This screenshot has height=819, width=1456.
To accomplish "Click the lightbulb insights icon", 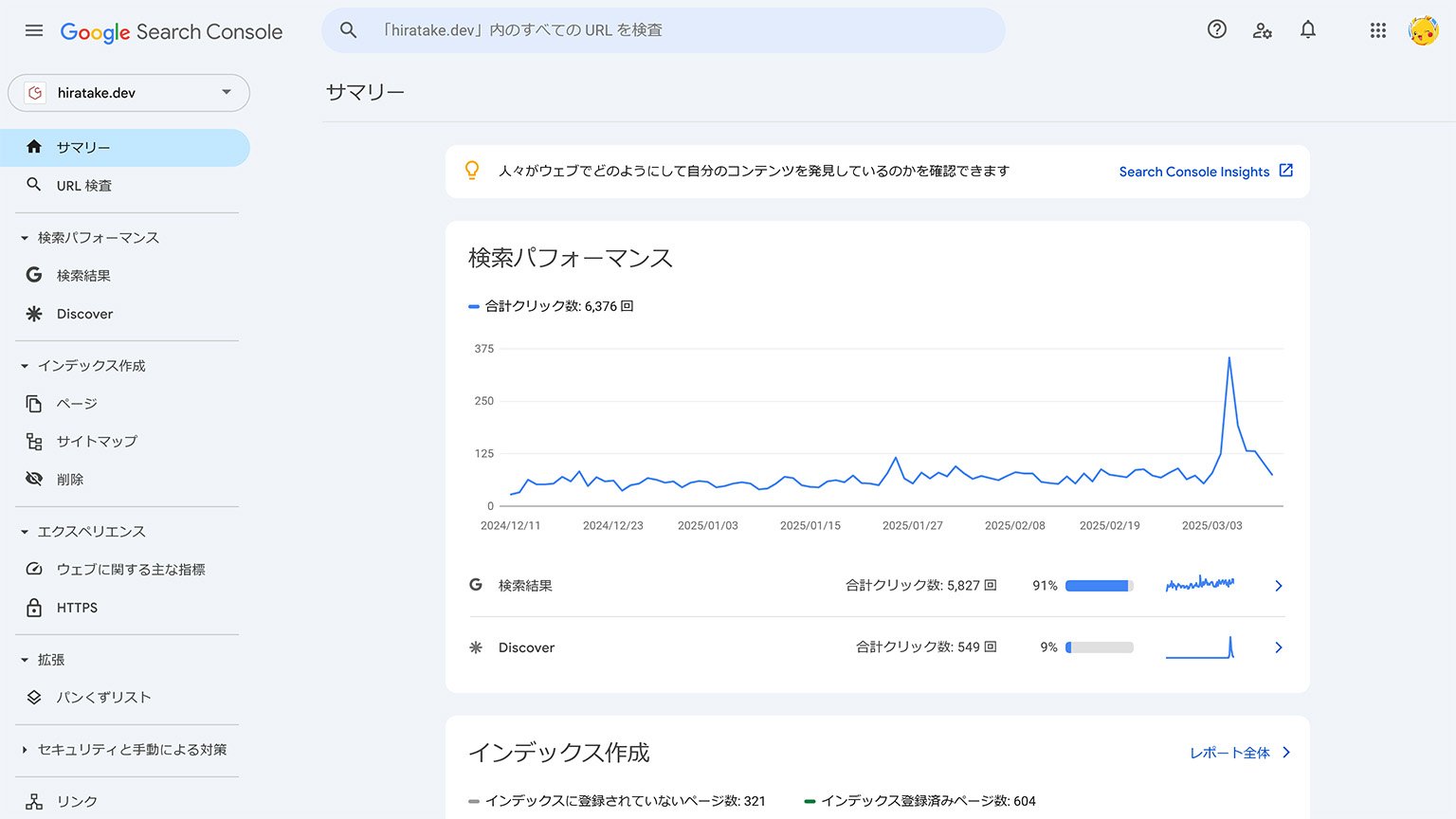I will coord(472,171).
